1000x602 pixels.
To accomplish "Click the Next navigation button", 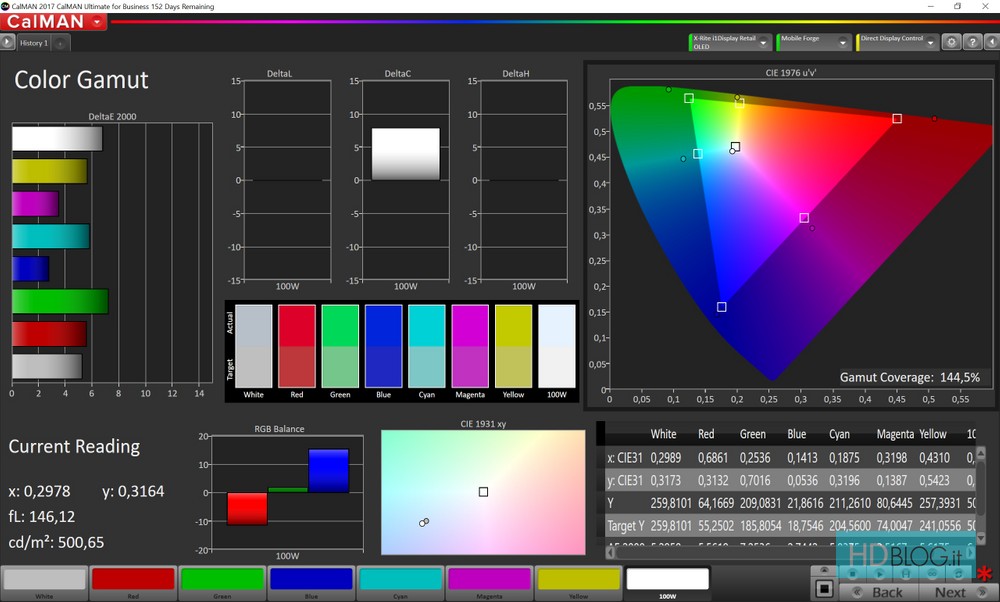I will 957,592.
